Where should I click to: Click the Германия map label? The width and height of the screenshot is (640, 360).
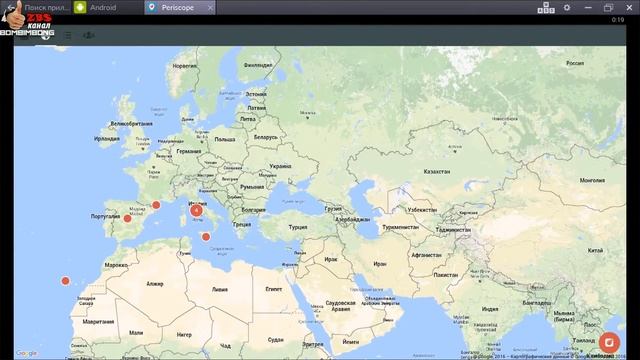point(189,151)
